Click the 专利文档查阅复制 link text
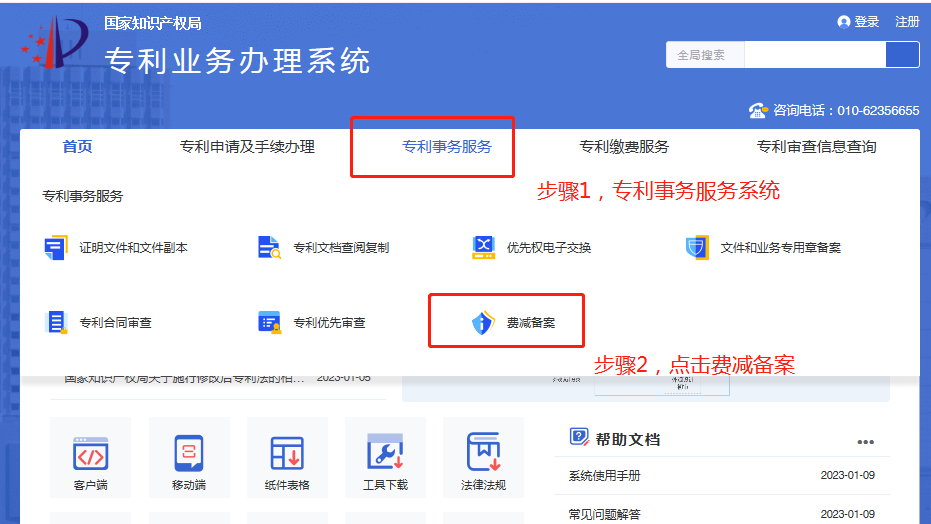Image resolution: width=931 pixels, height=524 pixels. point(341,247)
